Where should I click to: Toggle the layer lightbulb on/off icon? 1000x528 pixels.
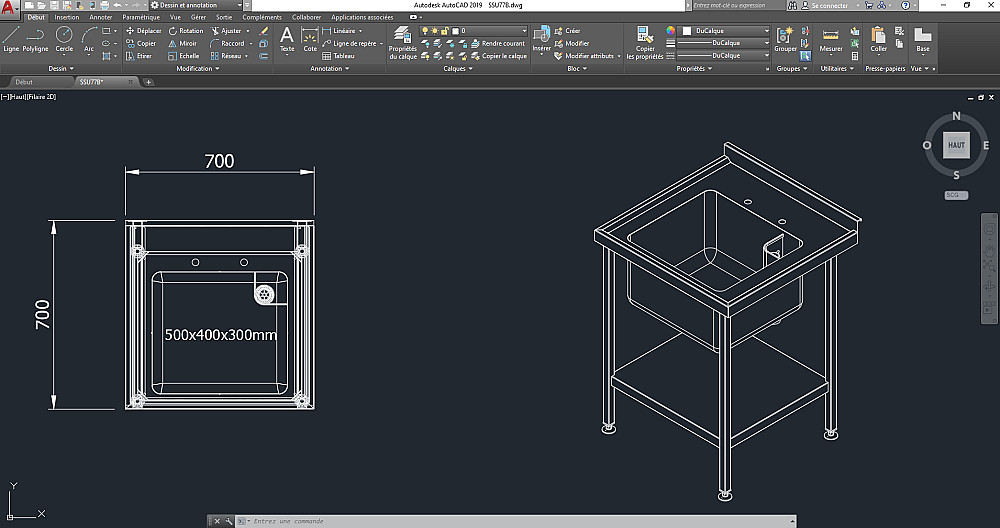click(x=425, y=31)
